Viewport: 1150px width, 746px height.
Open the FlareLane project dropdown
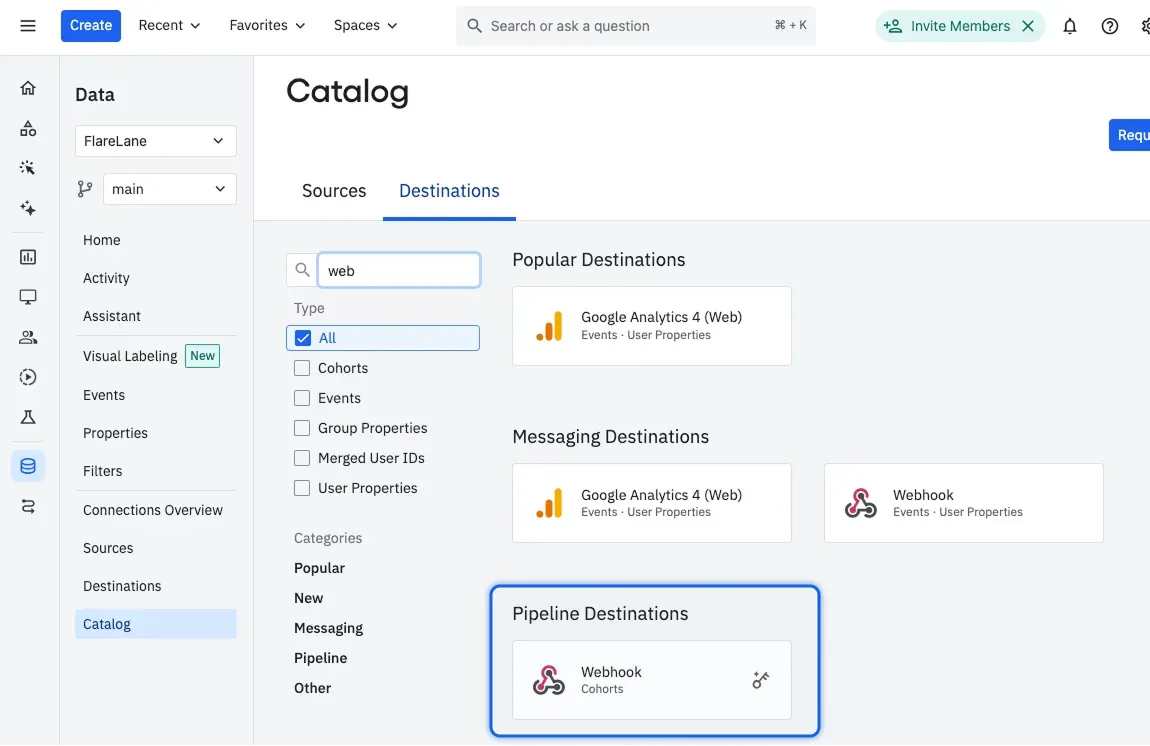[x=155, y=141]
